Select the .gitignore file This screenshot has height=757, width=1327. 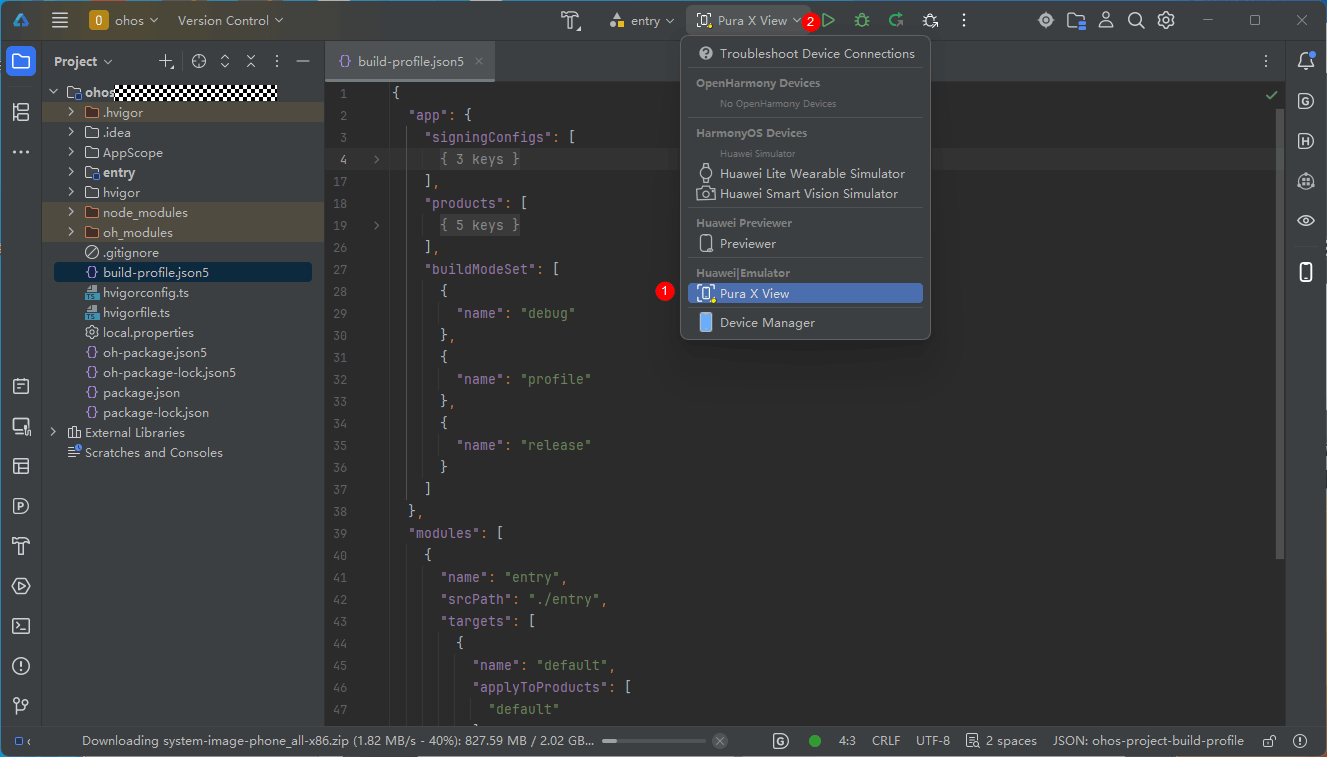tap(131, 252)
